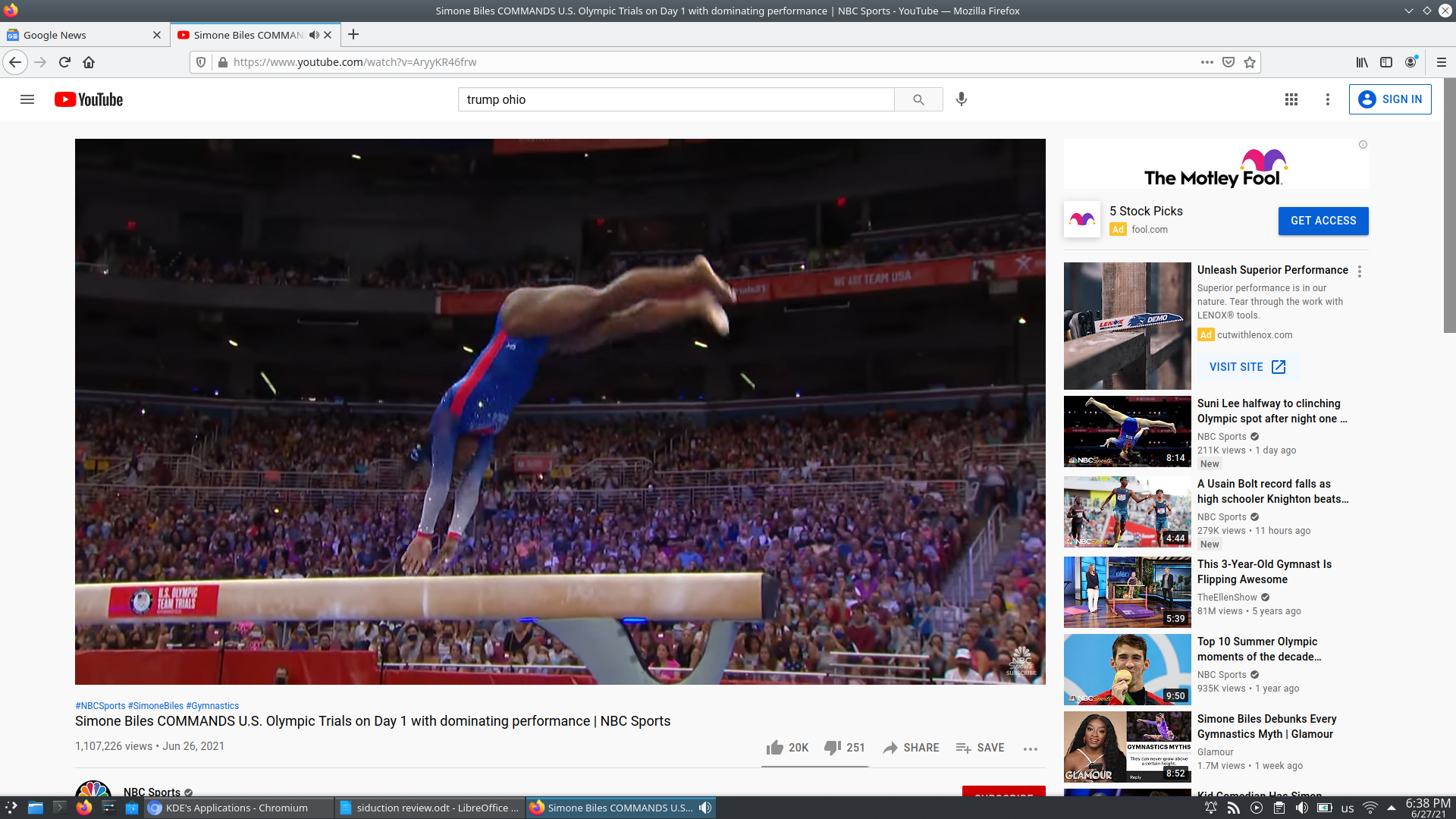Click into the YouTube search field
The image size is (1456, 819).
[676, 99]
